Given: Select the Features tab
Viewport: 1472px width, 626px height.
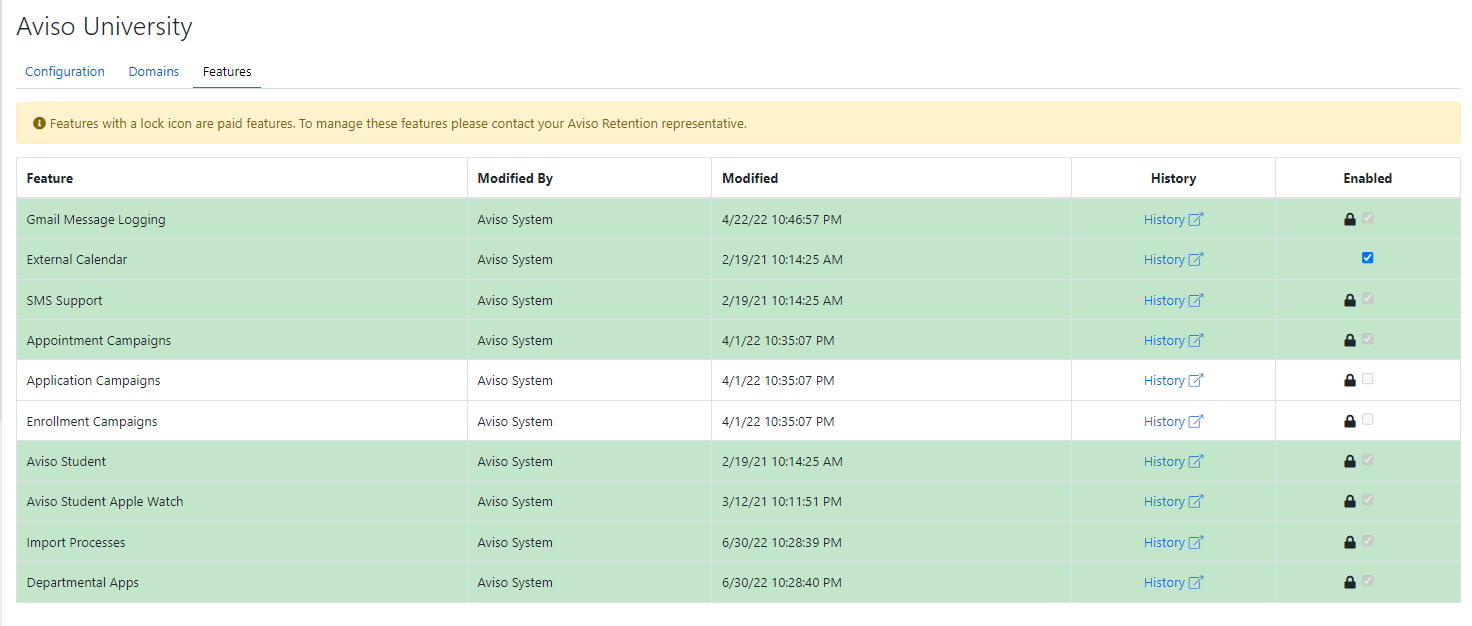Looking at the screenshot, I should coord(227,72).
